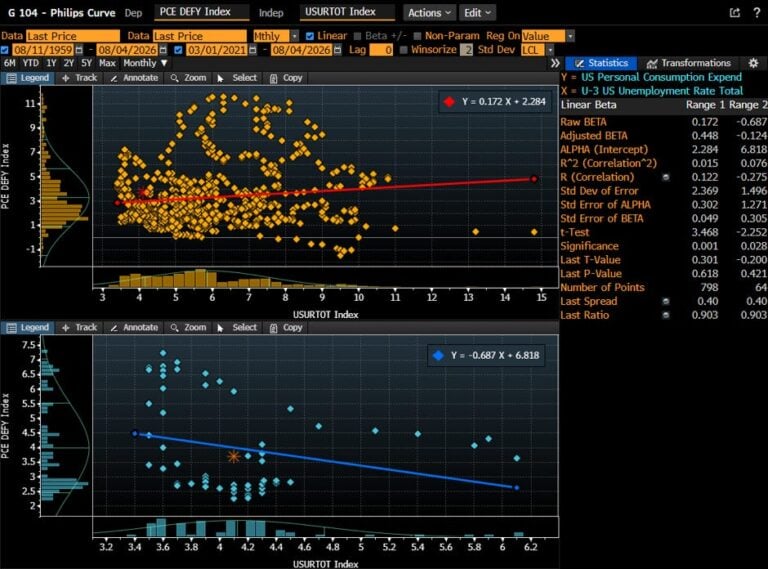Viewport: 768px width, 569px height.
Task: Click the chart icon beside Last Spread
Action: pyautogui.click(x=666, y=302)
